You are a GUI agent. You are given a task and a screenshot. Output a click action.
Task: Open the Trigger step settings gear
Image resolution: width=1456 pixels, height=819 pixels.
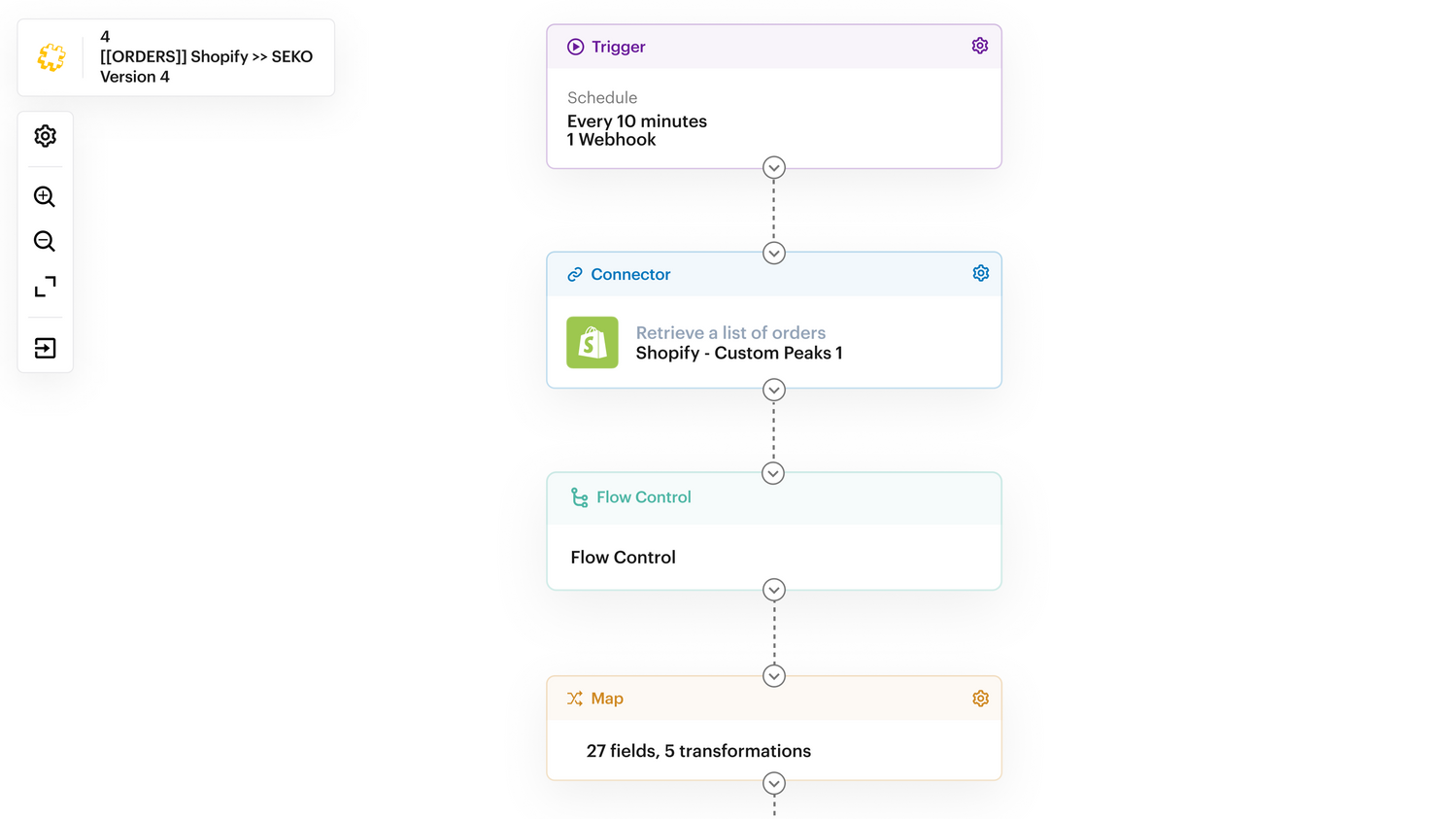pos(979,45)
